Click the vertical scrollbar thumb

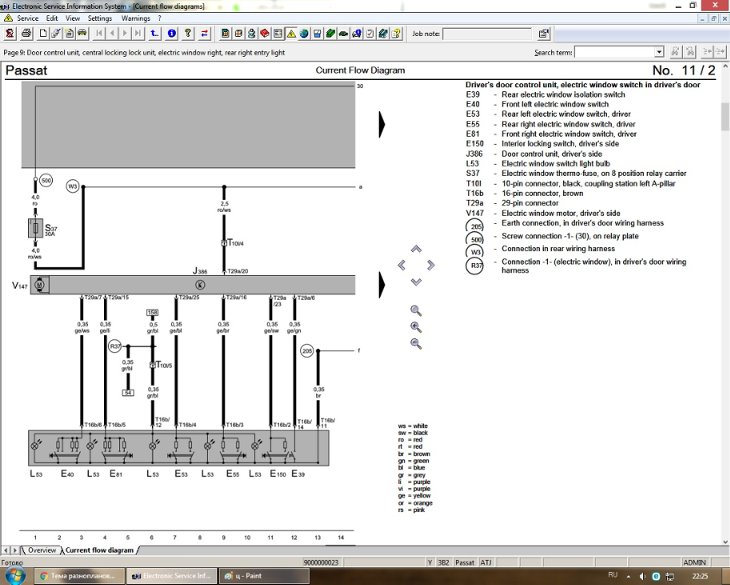tap(725, 116)
